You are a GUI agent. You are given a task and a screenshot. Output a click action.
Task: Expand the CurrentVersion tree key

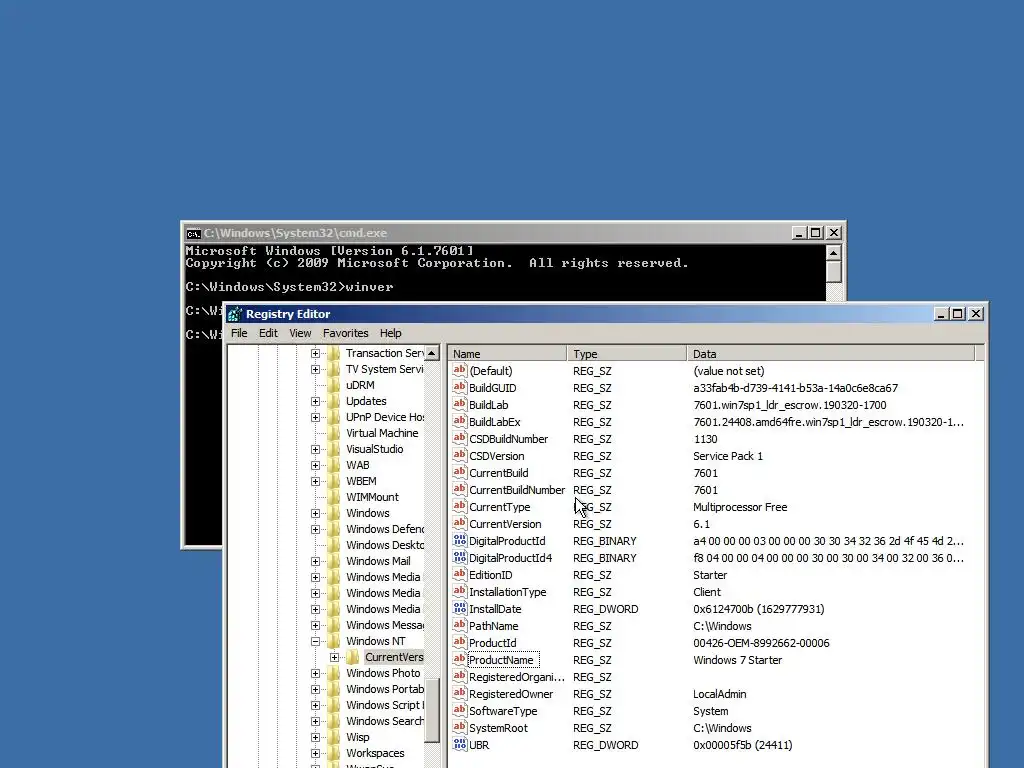pyautogui.click(x=334, y=658)
